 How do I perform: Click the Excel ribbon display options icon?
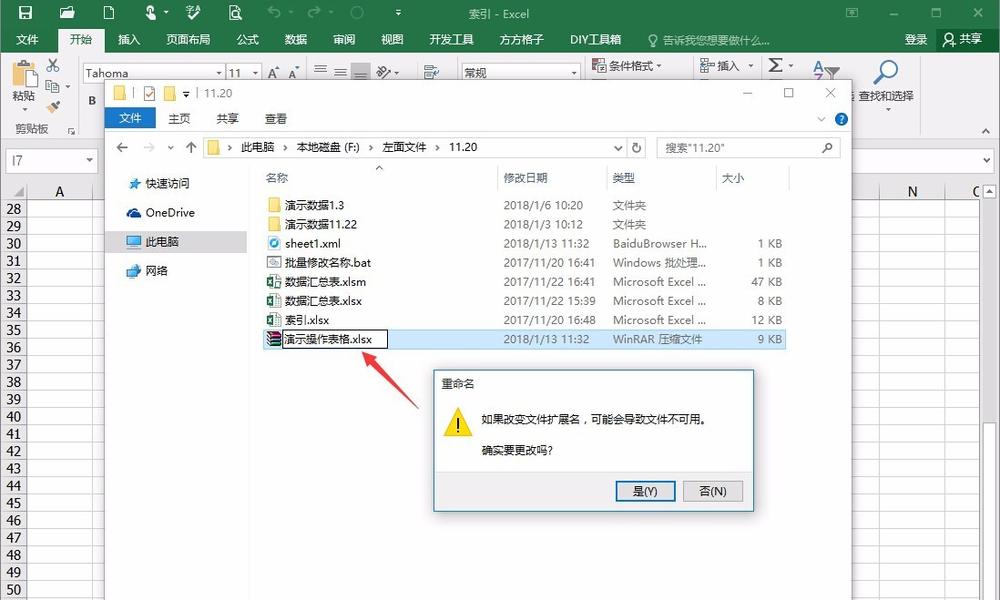pos(852,13)
